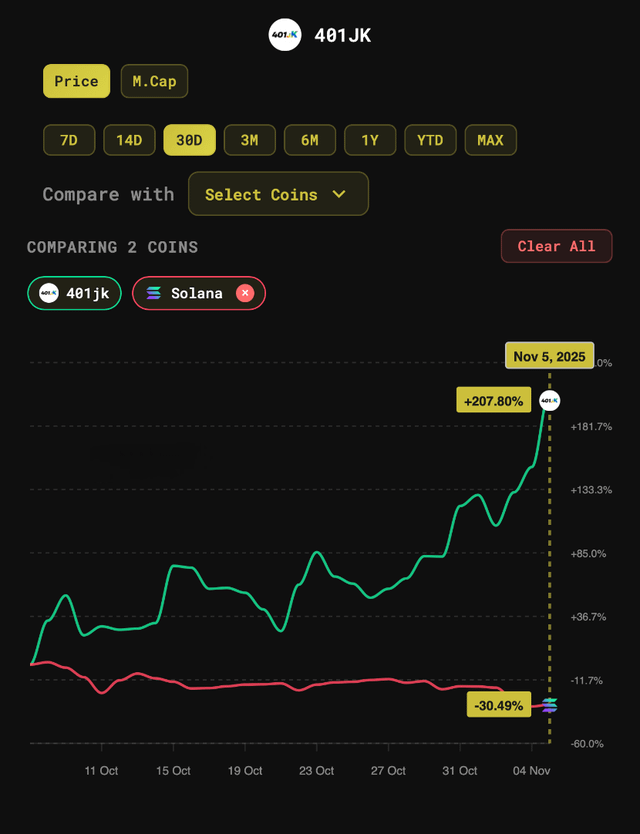Open the Select Coins dropdown
The width and height of the screenshot is (640, 834).
[278, 194]
